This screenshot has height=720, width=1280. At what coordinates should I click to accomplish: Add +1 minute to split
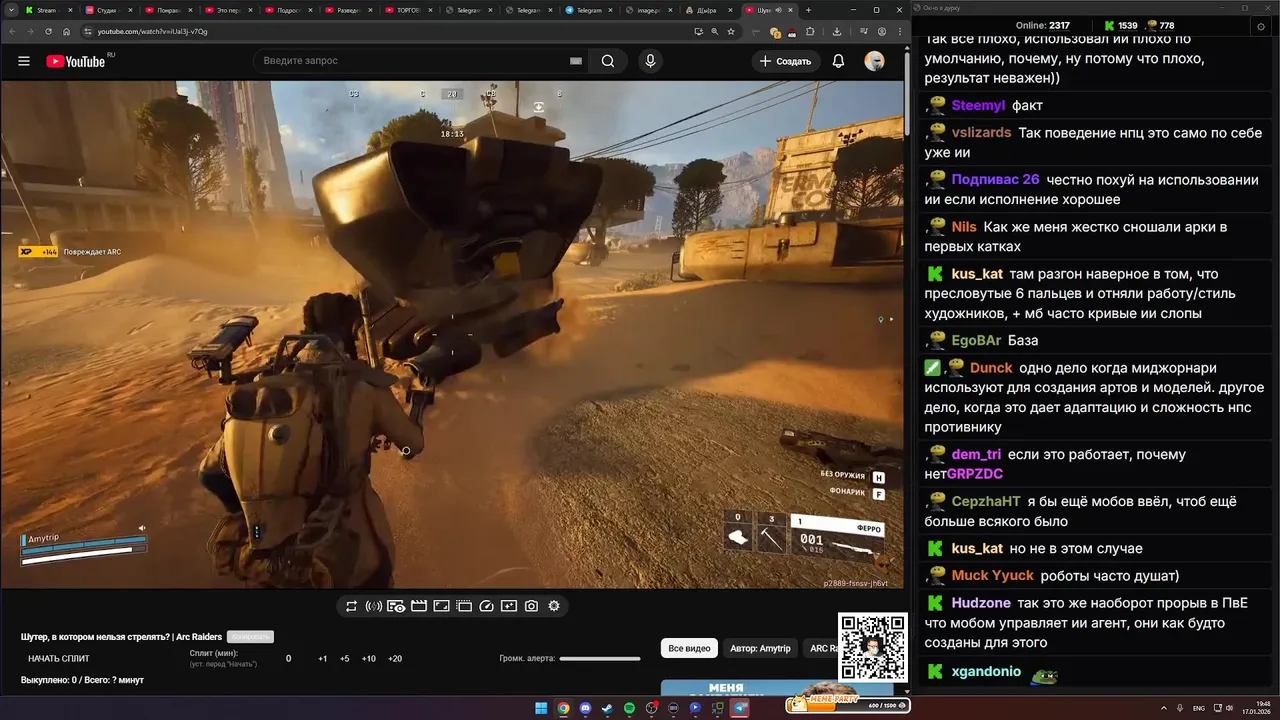pyautogui.click(x=323, y=659)
